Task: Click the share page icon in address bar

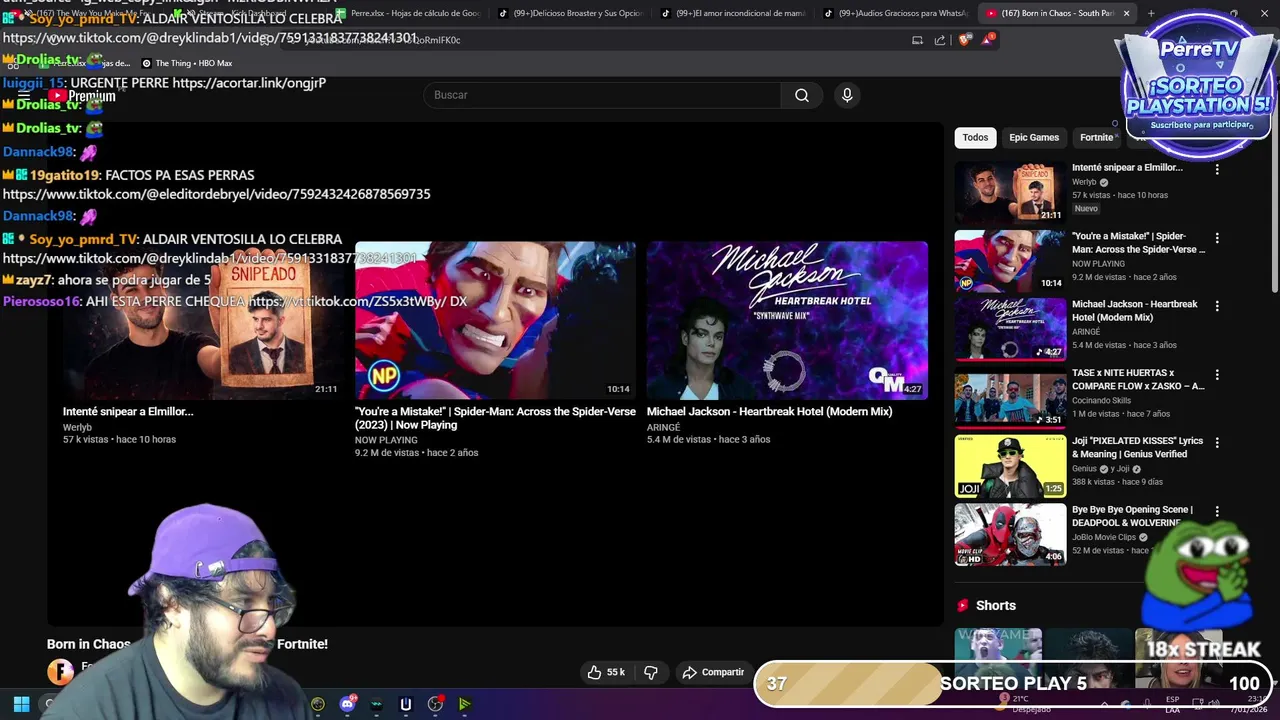Action: tap(940, 40)
